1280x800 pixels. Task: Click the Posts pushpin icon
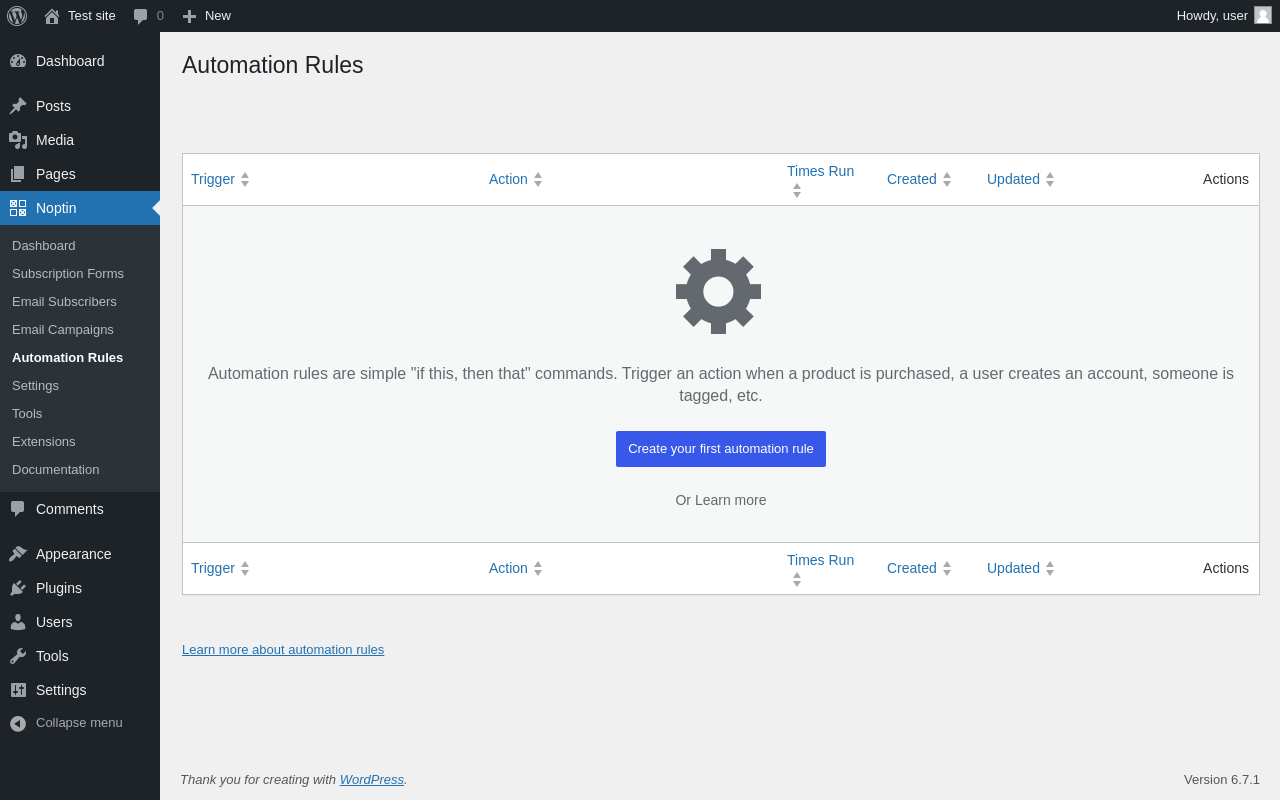(x=18, y=106)
